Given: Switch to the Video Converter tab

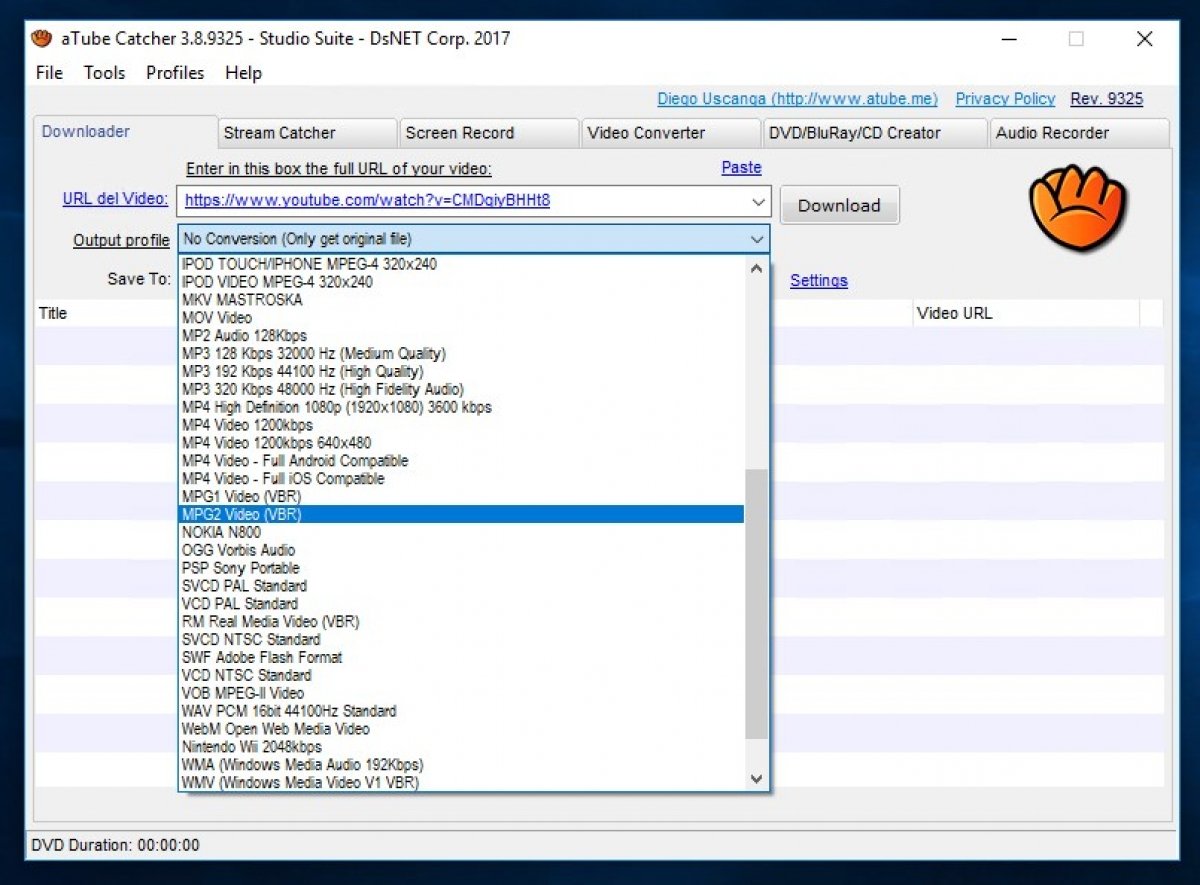Looking at the screenshot, I should pos(671,133).
